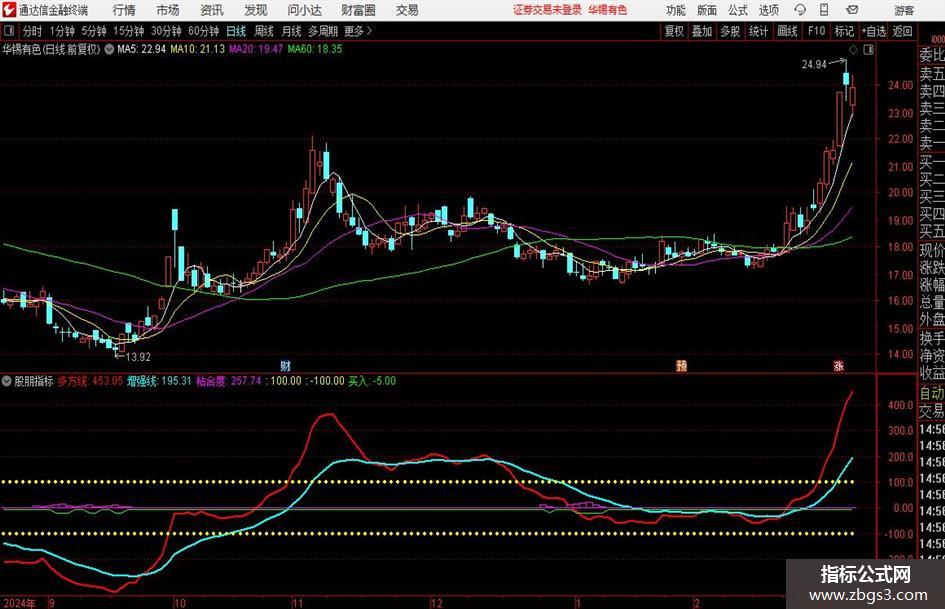Viewport: 945px width, 609px height.
Task: Click the 13.92 low price label
Action: [138, 357]
